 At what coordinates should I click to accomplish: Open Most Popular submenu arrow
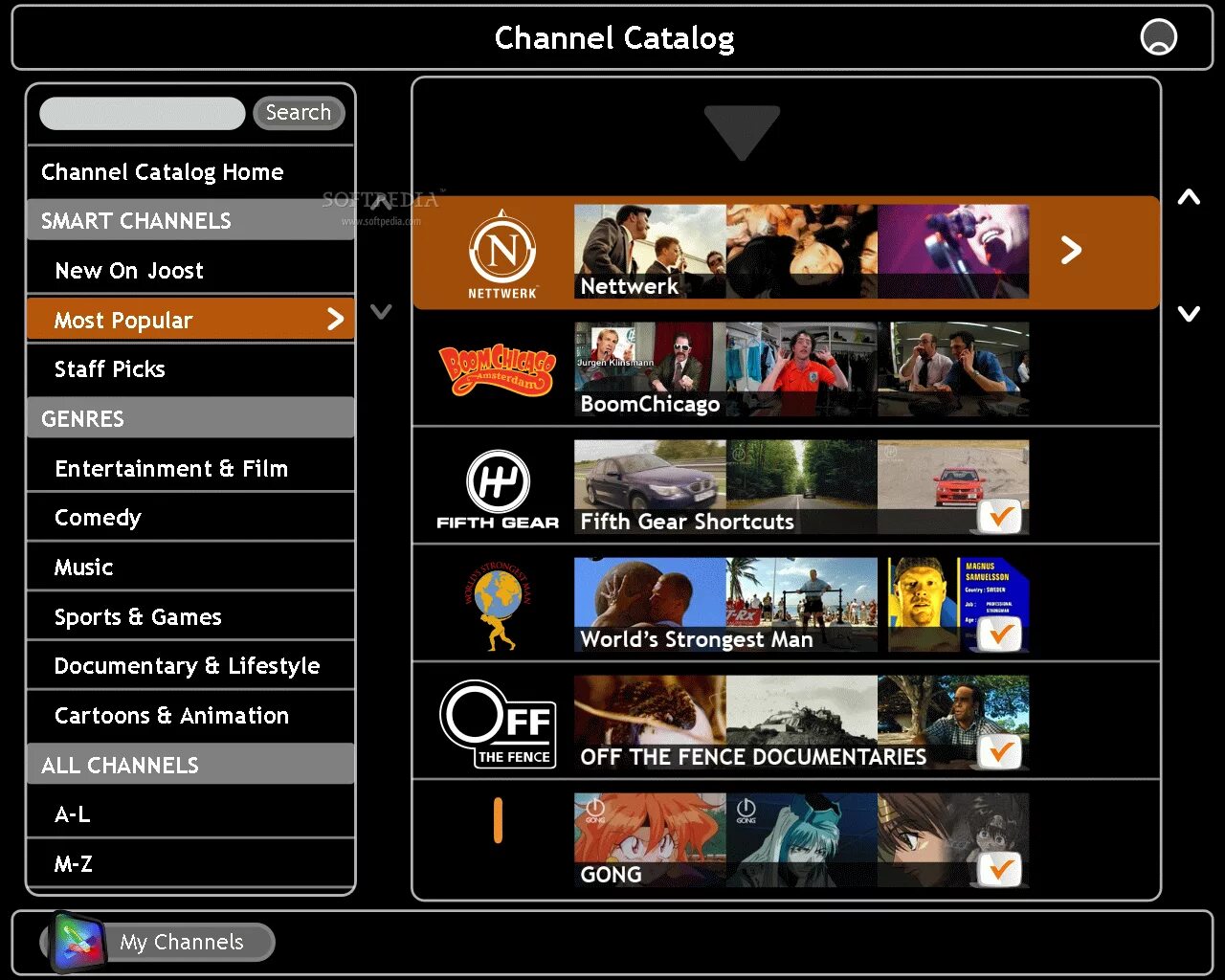[335, 319]
